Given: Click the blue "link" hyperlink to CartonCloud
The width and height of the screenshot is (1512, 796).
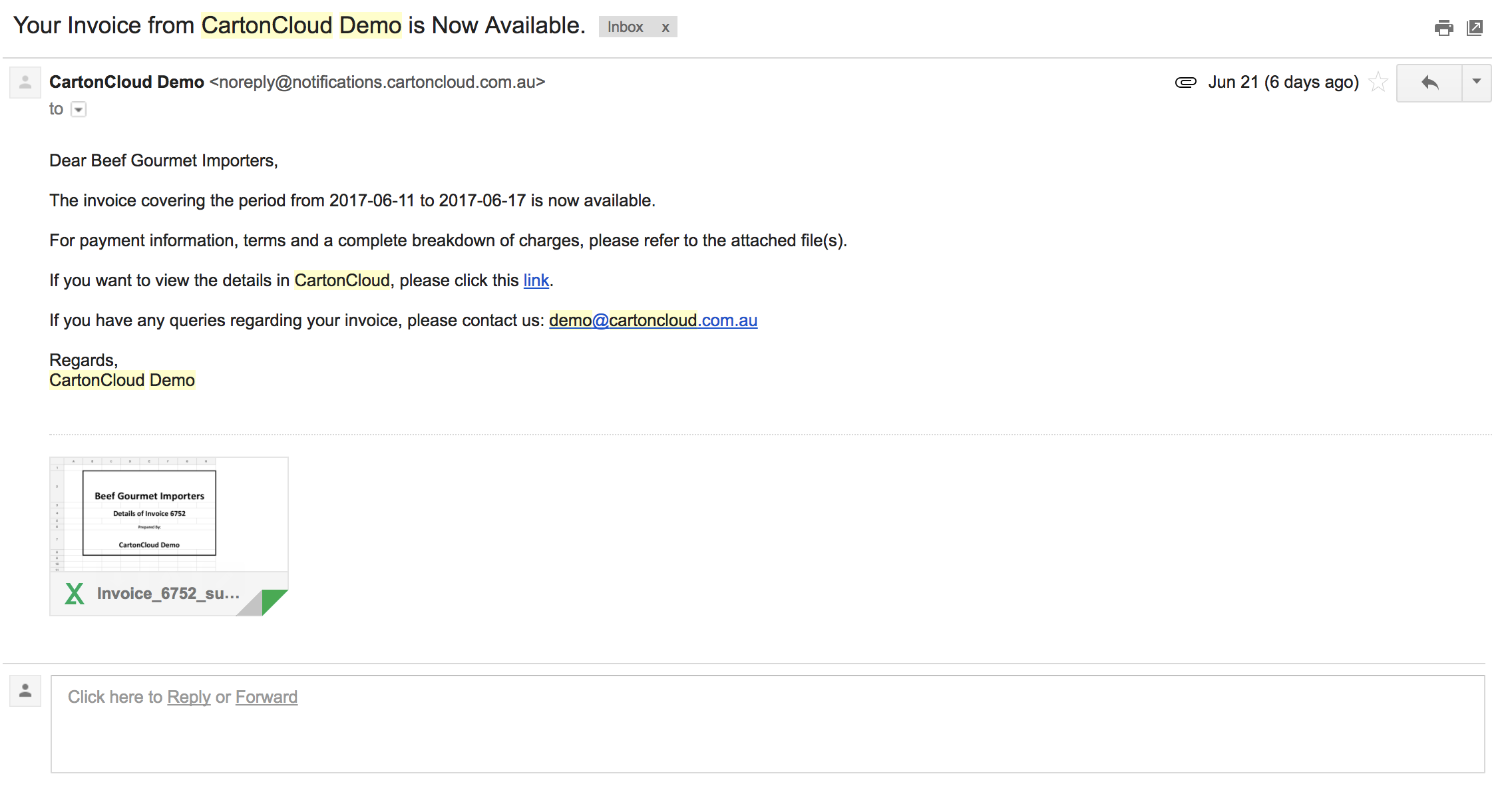Looking at the screenshot, I should pos(536,281).
